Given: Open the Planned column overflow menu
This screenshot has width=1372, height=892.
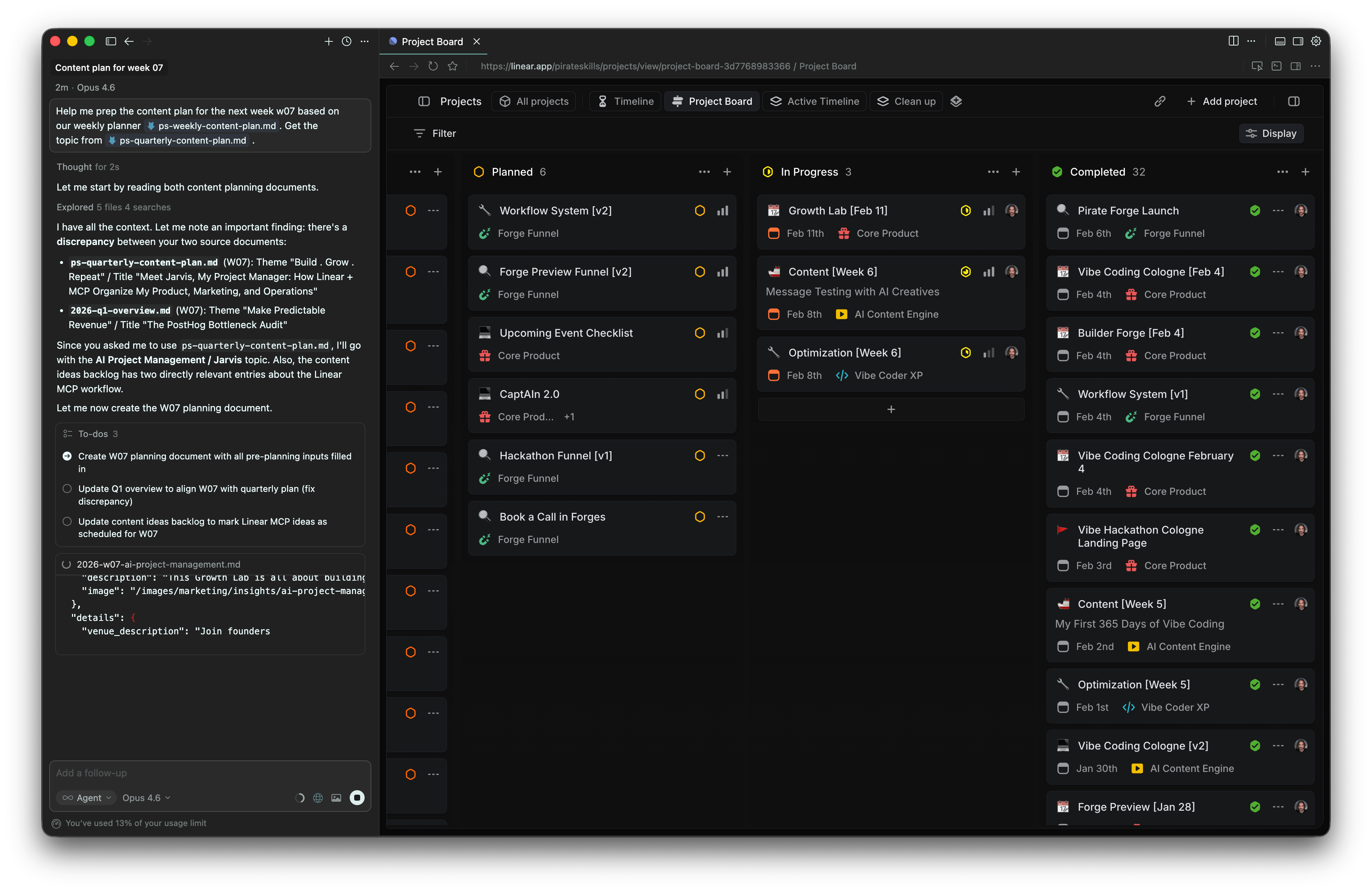Looking at the screenshot, I should pyautogui.click(x=704, y=172).
